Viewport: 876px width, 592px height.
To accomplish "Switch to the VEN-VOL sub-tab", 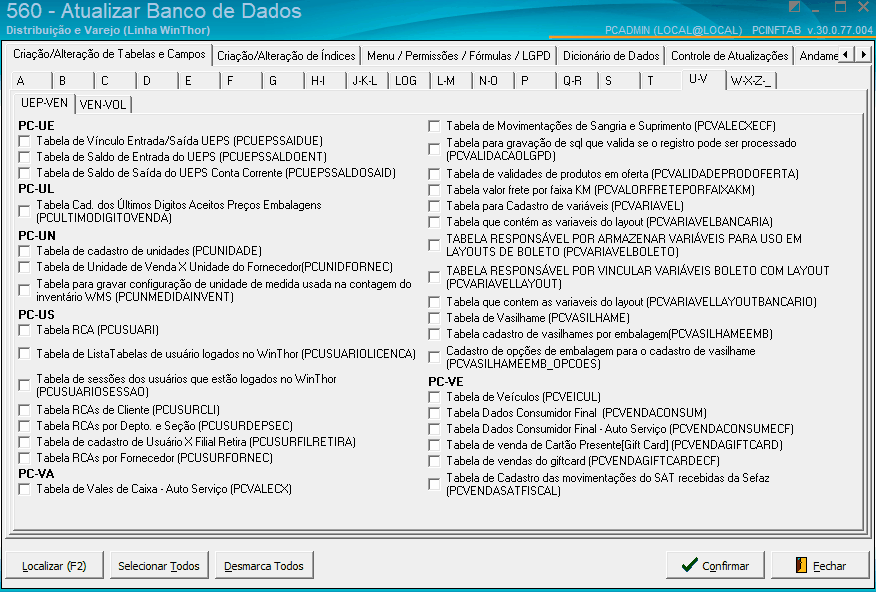I will point(103,104).
